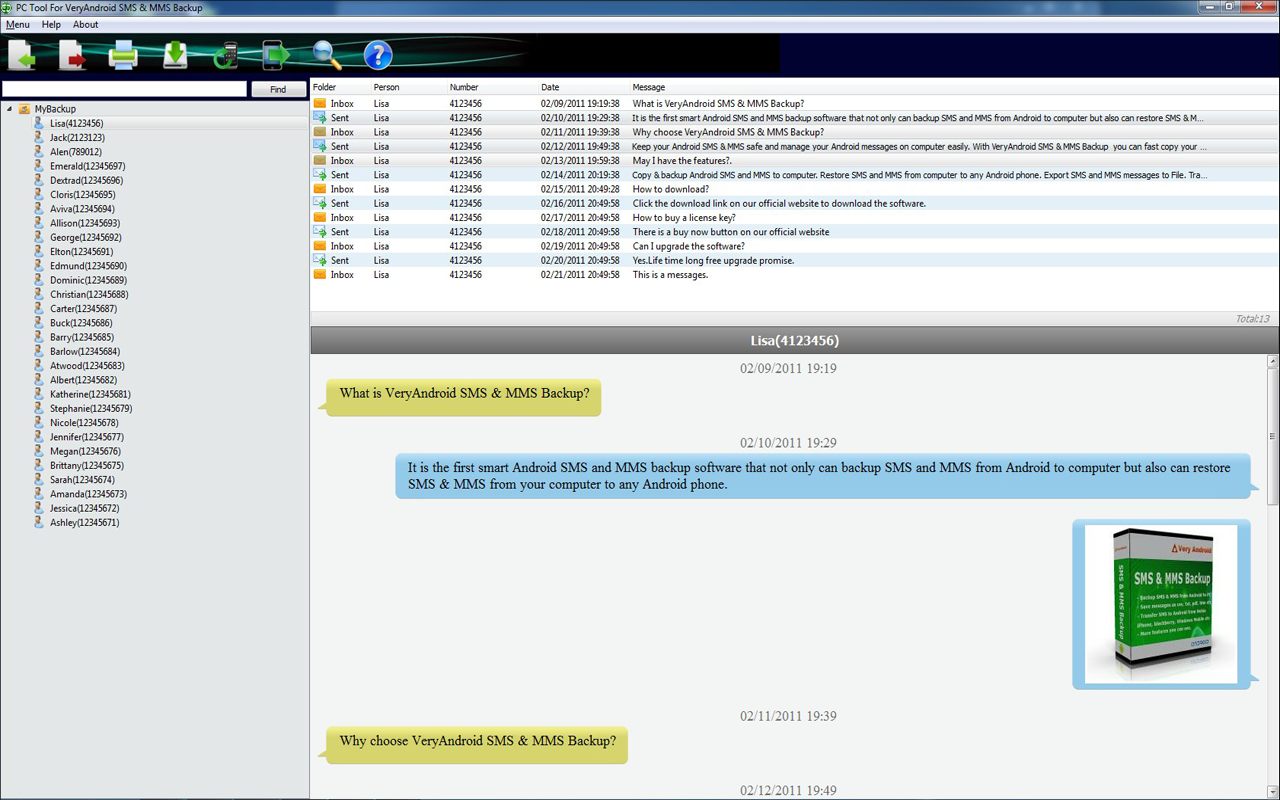Open the About menu
This screenshot has width=1280, height=800.
coord(85,24)
